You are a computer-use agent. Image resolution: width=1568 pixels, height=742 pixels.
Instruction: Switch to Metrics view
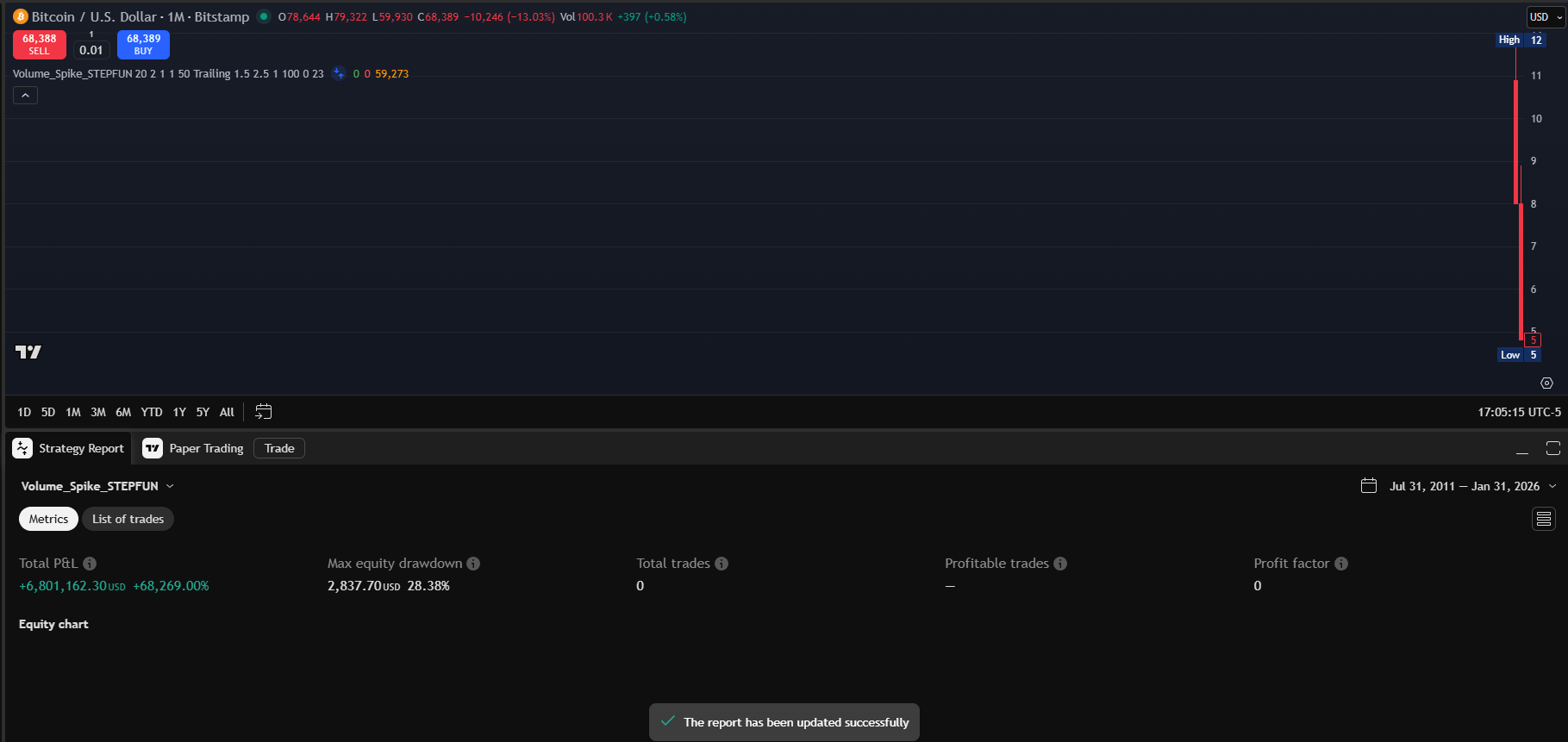(48, 519)
